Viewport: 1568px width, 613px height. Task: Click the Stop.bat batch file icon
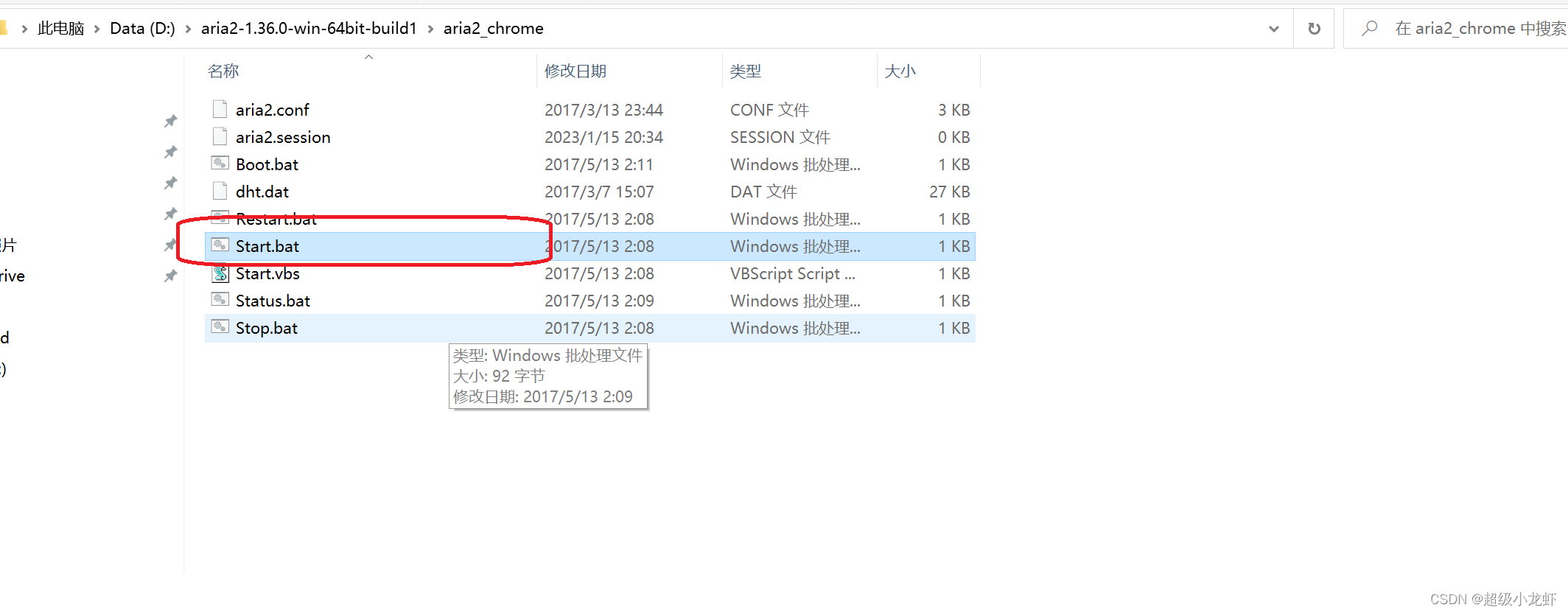pyautogui.click(x=220, y=326)
